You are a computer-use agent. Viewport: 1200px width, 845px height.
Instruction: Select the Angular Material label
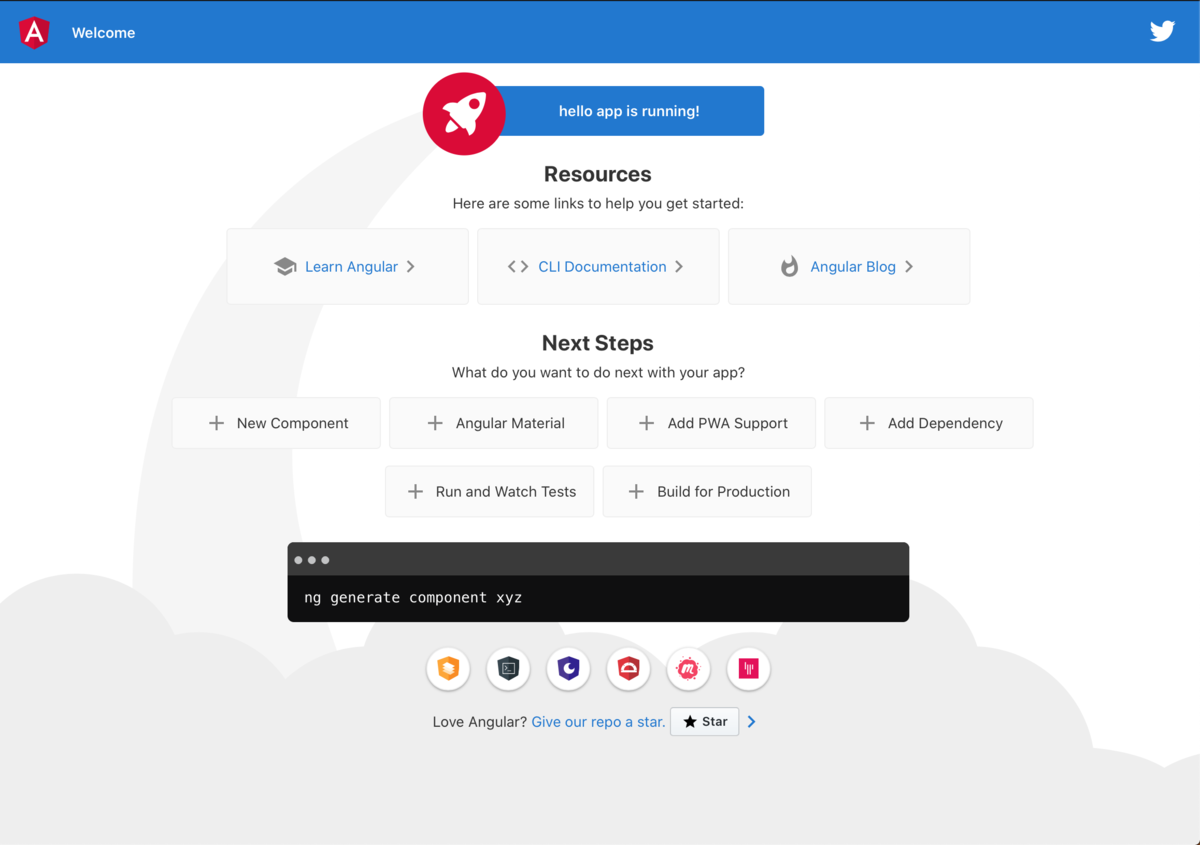click(x=510, y=423)
